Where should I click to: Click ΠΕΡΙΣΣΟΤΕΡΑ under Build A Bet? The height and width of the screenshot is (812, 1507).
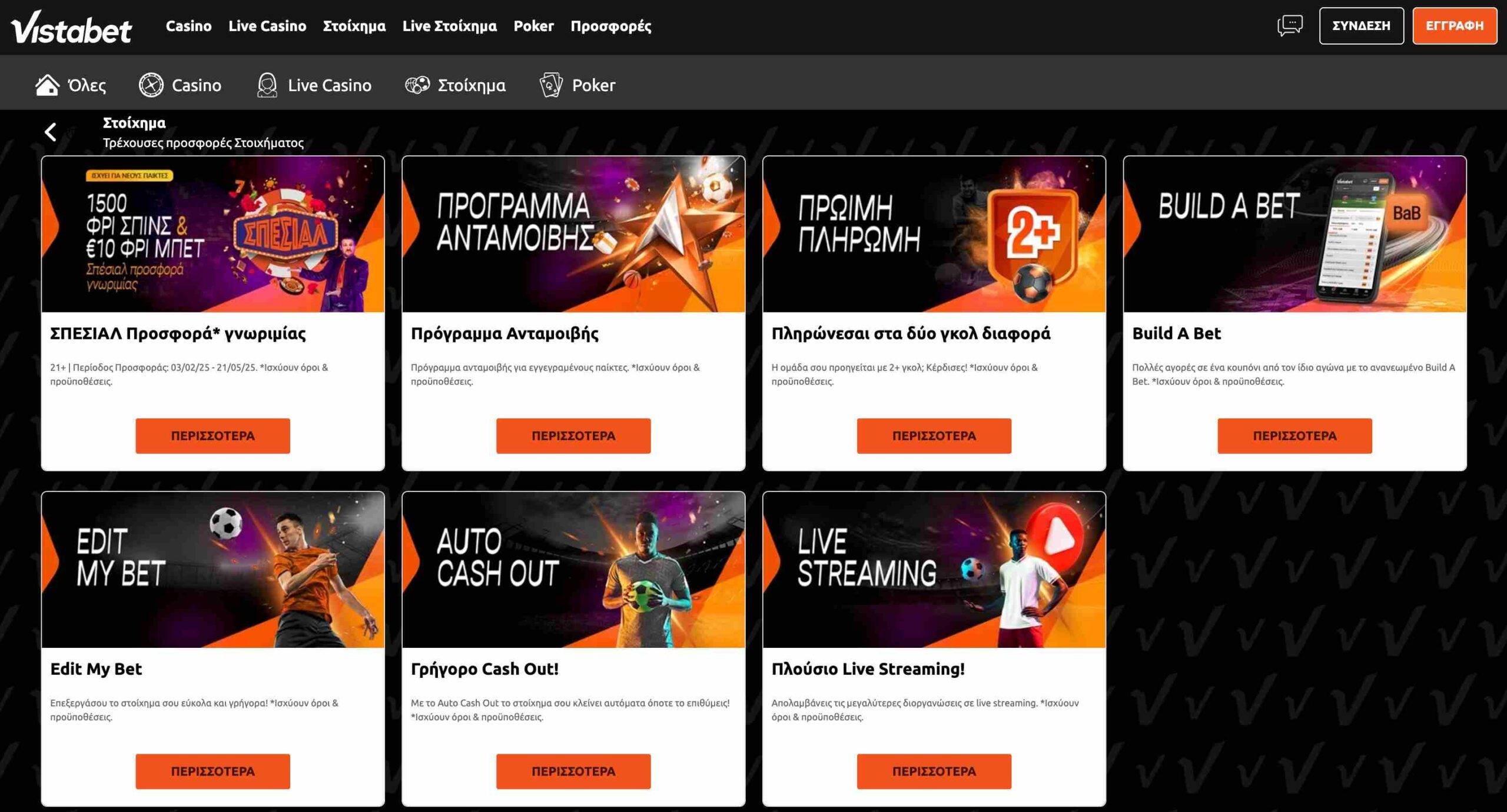click(1294, 436)
